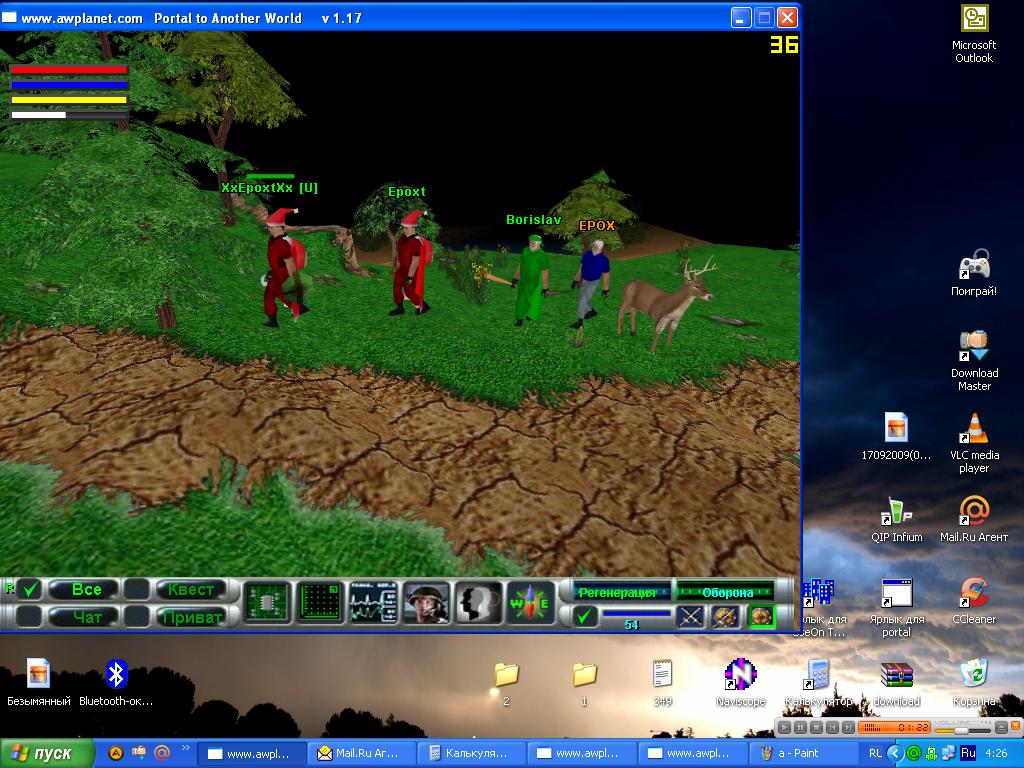Expand hidden system tray icons arrow
The image size is (1024, 768).
coord(897,752)
